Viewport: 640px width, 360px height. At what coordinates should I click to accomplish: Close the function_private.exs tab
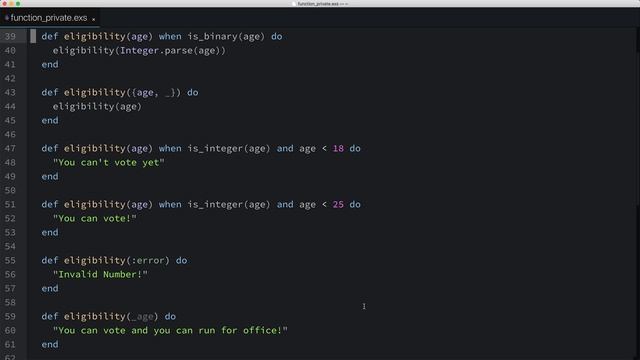coord(93,19)
